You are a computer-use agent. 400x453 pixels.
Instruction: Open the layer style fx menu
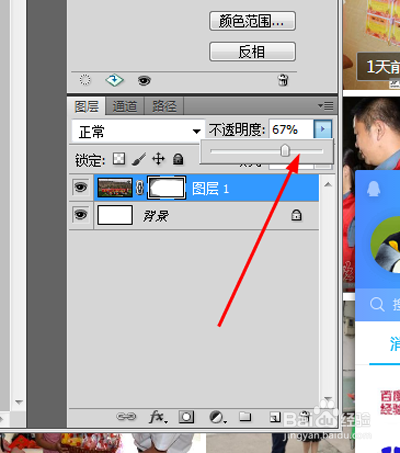[x=158, y=417]
